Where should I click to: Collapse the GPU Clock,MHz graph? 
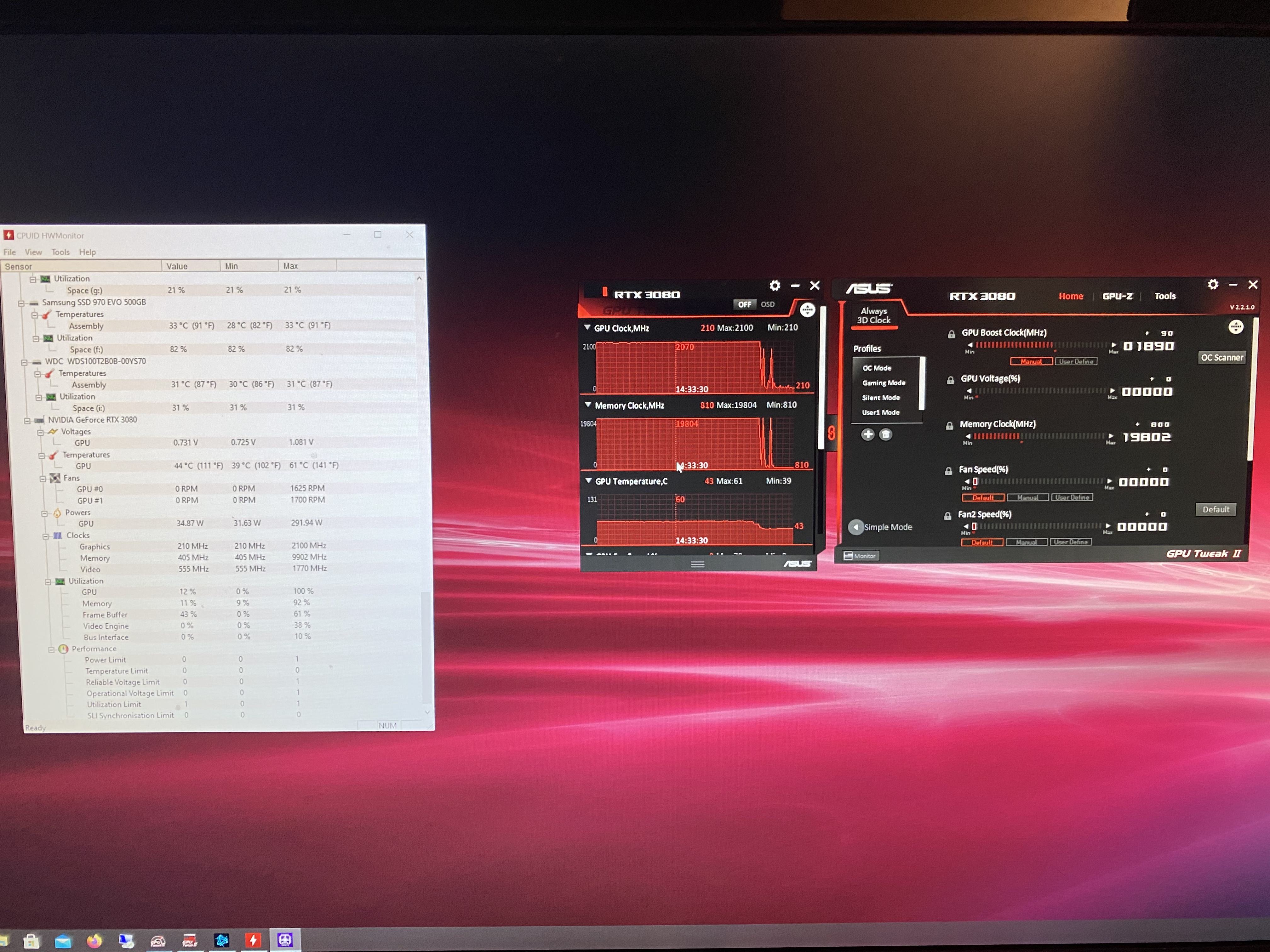point(587,328)
